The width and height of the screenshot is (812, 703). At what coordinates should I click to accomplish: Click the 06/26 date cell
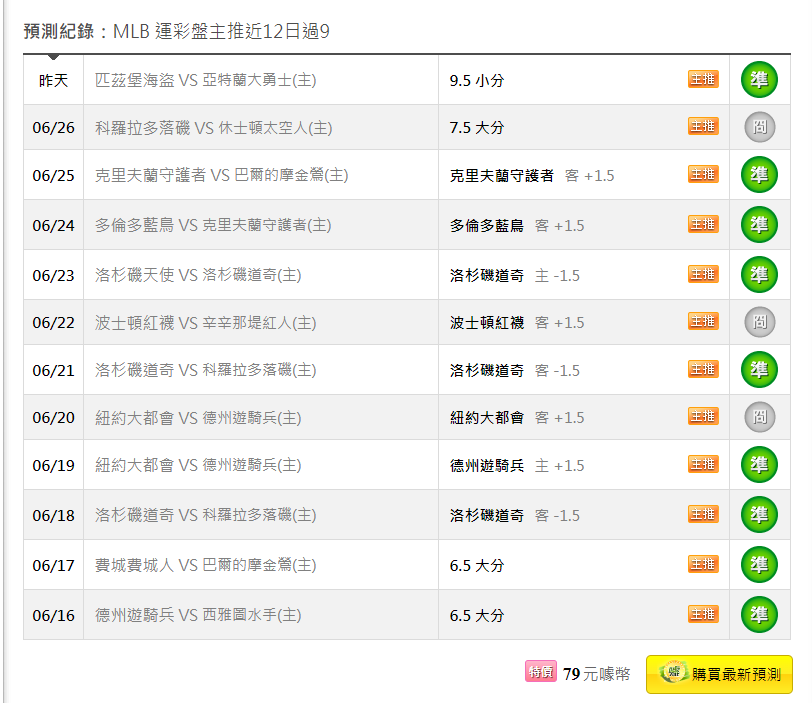click(53, 127)
